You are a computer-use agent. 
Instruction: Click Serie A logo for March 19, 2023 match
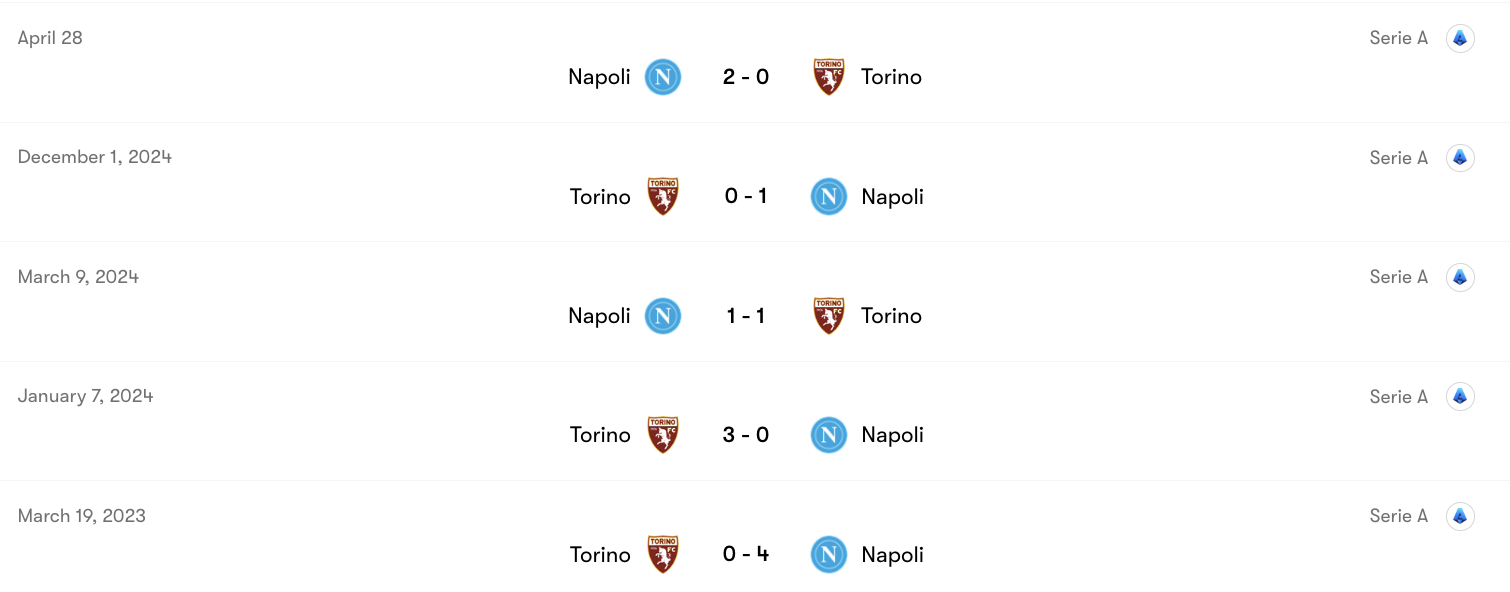1460,516
